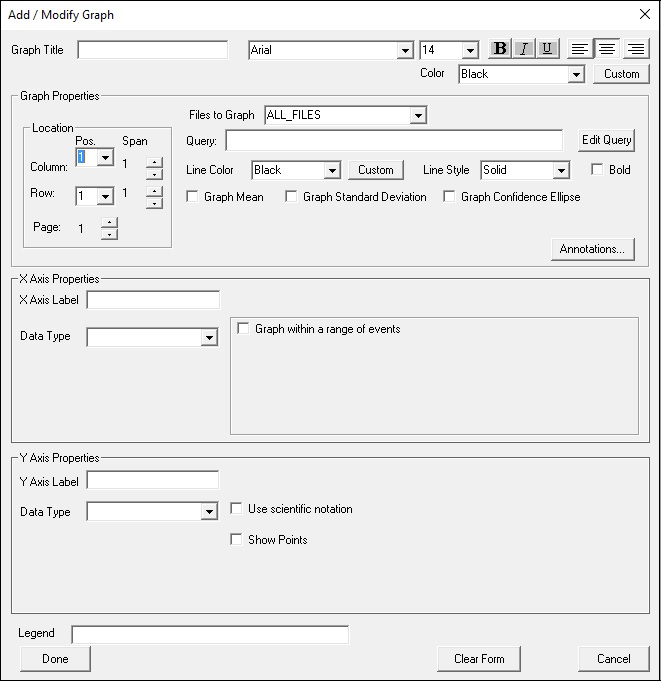
Task: Toggle Graph within a range of events
Action: [243, 329]
